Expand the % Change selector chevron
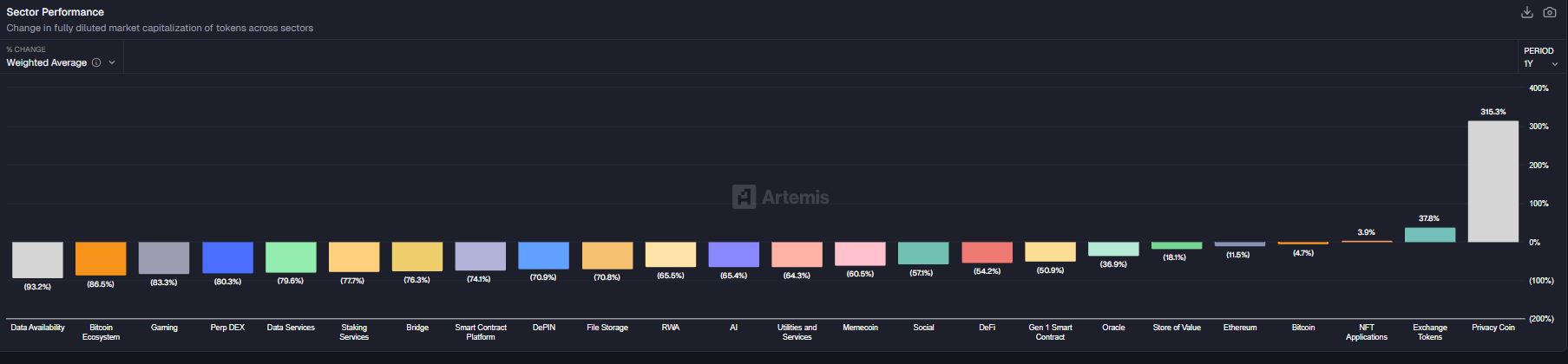The height and width of the screenshot is (364, 1568). (112, 62)
